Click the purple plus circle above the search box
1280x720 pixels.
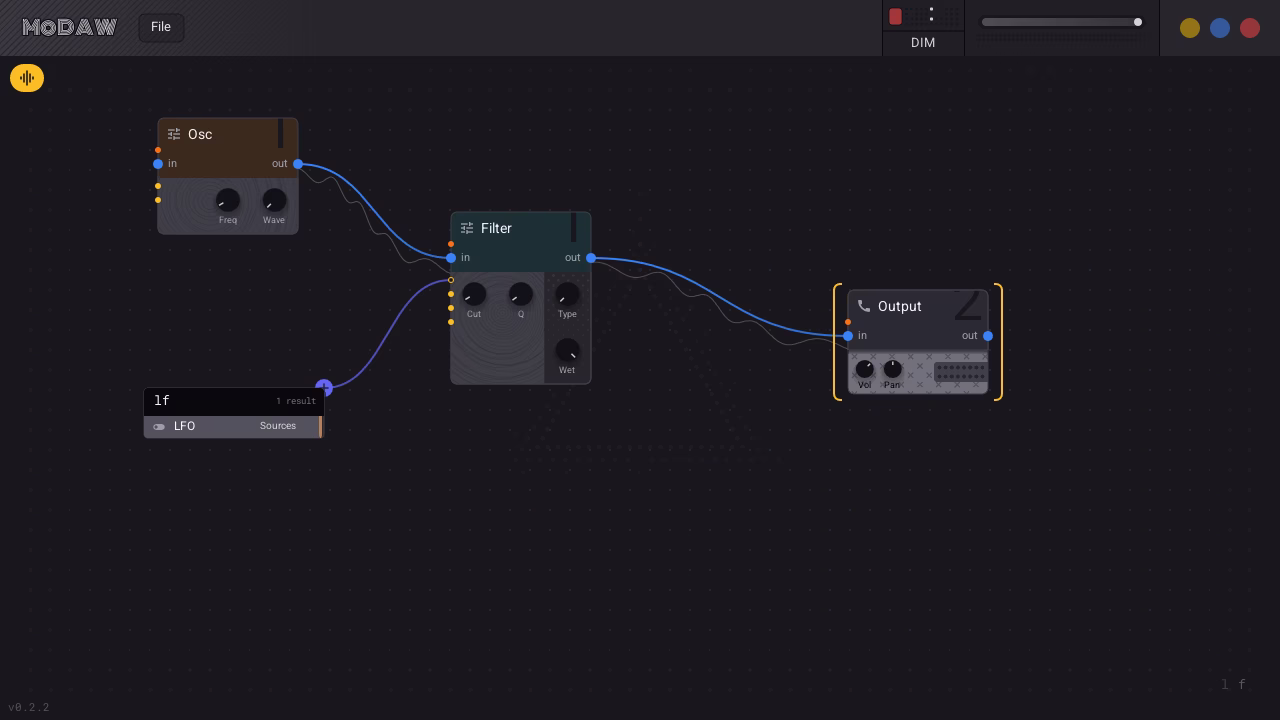(324, 387)
